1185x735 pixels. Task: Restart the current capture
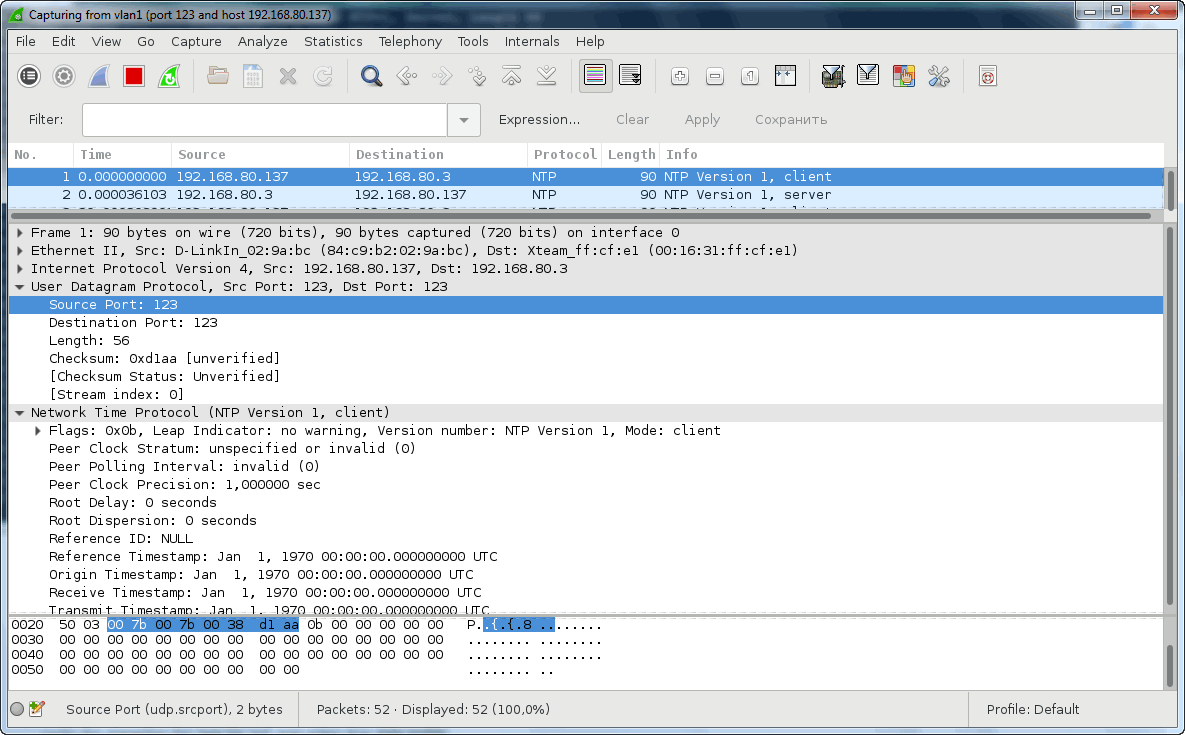click(x=169, y=76)
